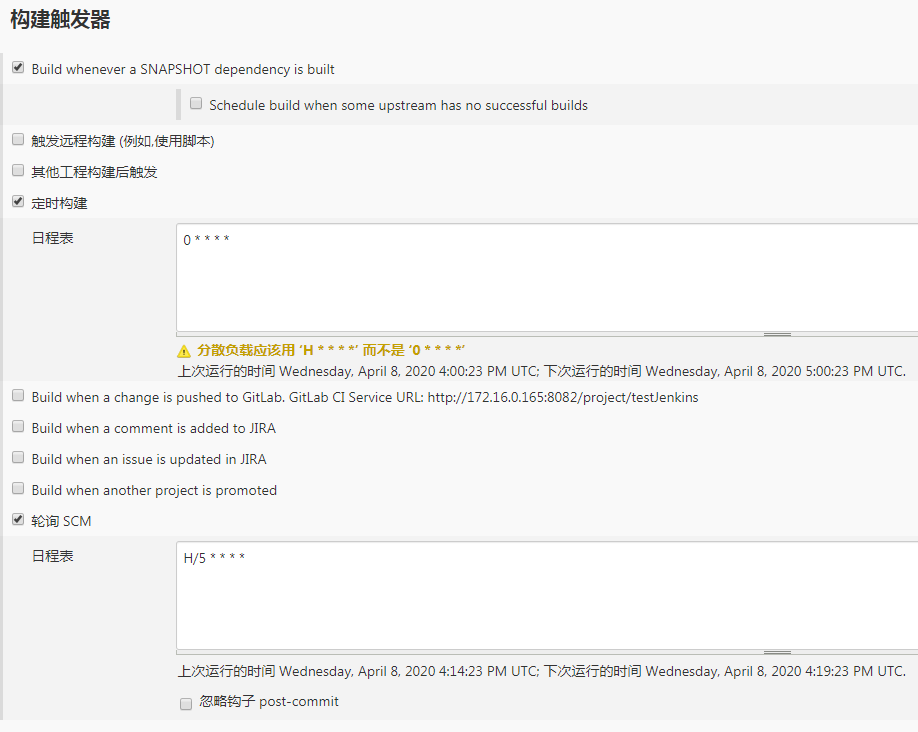Click the 构建触发器 section heading
The image size is (918, 732).
(x=60, y=19)
